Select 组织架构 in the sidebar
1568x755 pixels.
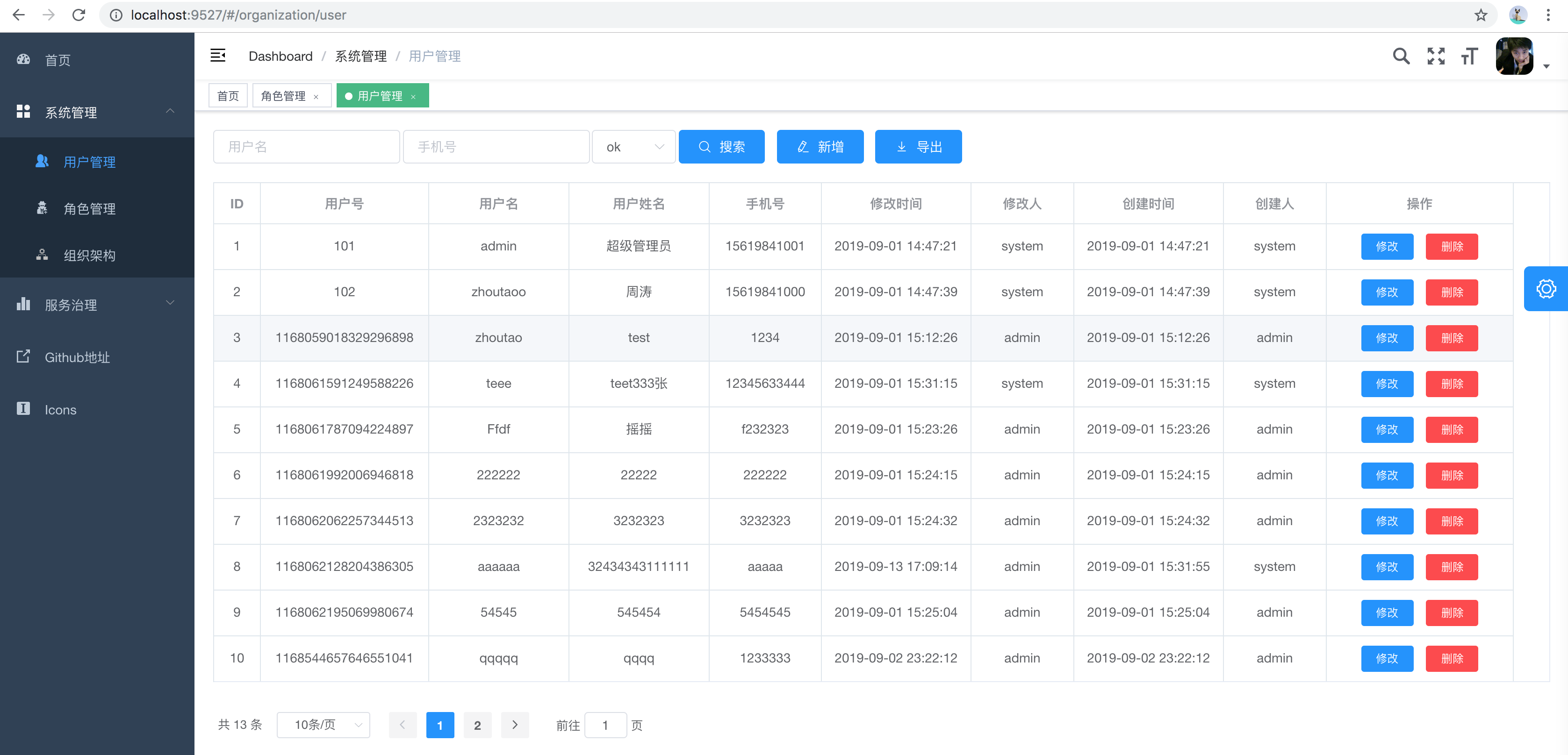click(97, 255)
